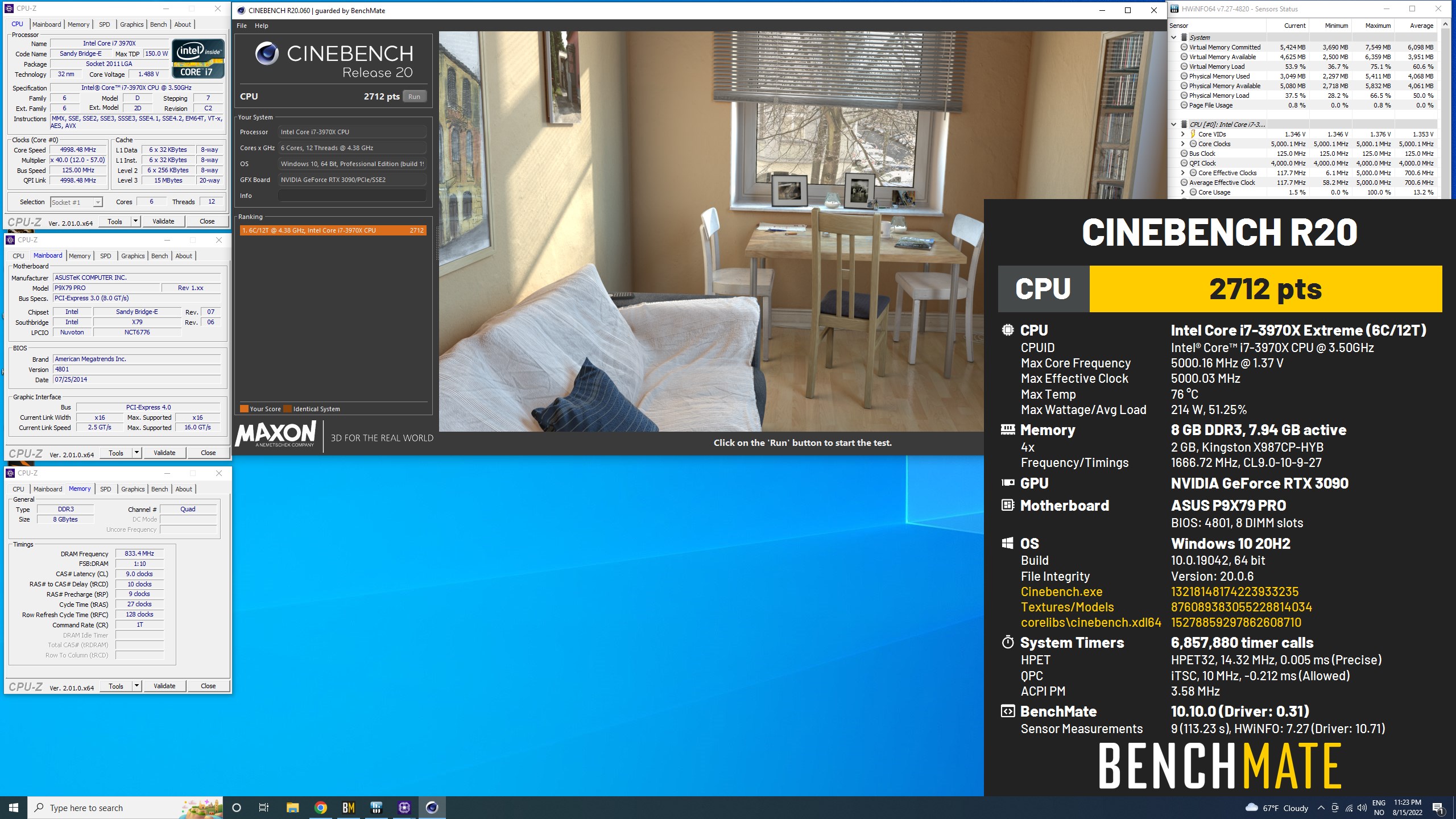Click the lightning icon beside Core VIDs
Image resolution: width=1456 pixels, height=819 pixels.
[x=1193, y=134]
